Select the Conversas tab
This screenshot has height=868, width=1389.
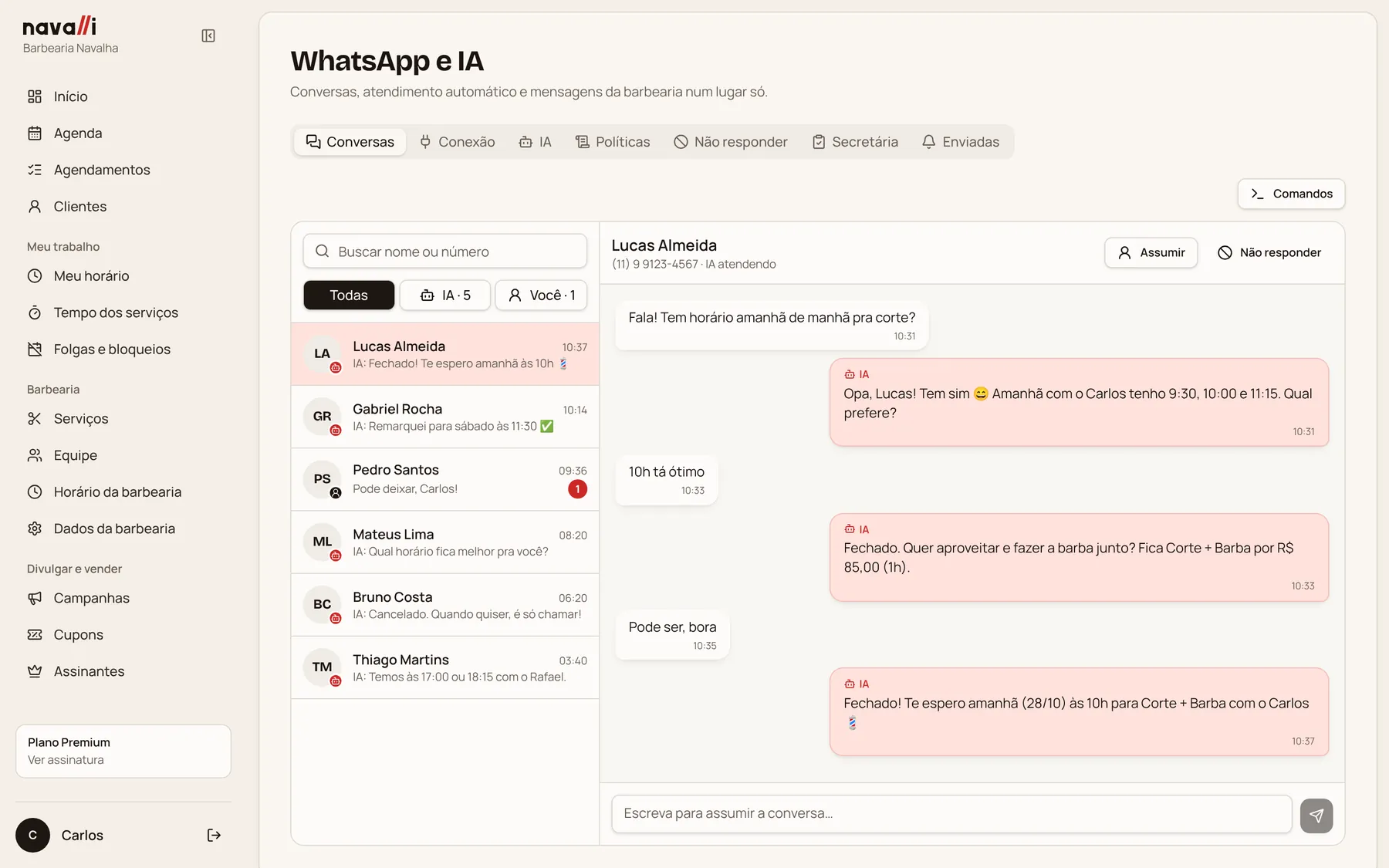(350, 142)
